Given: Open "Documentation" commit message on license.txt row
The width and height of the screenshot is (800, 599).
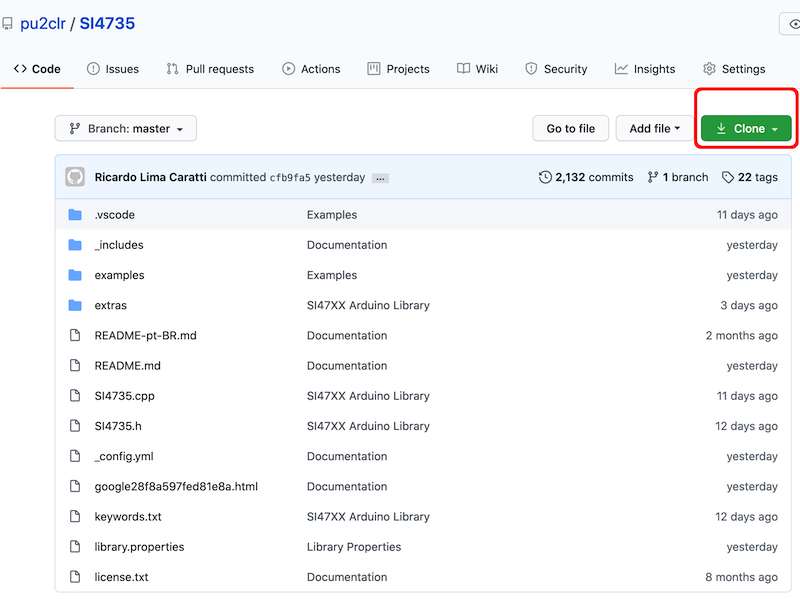Looking at the screenshot, I should coord(347,577).
